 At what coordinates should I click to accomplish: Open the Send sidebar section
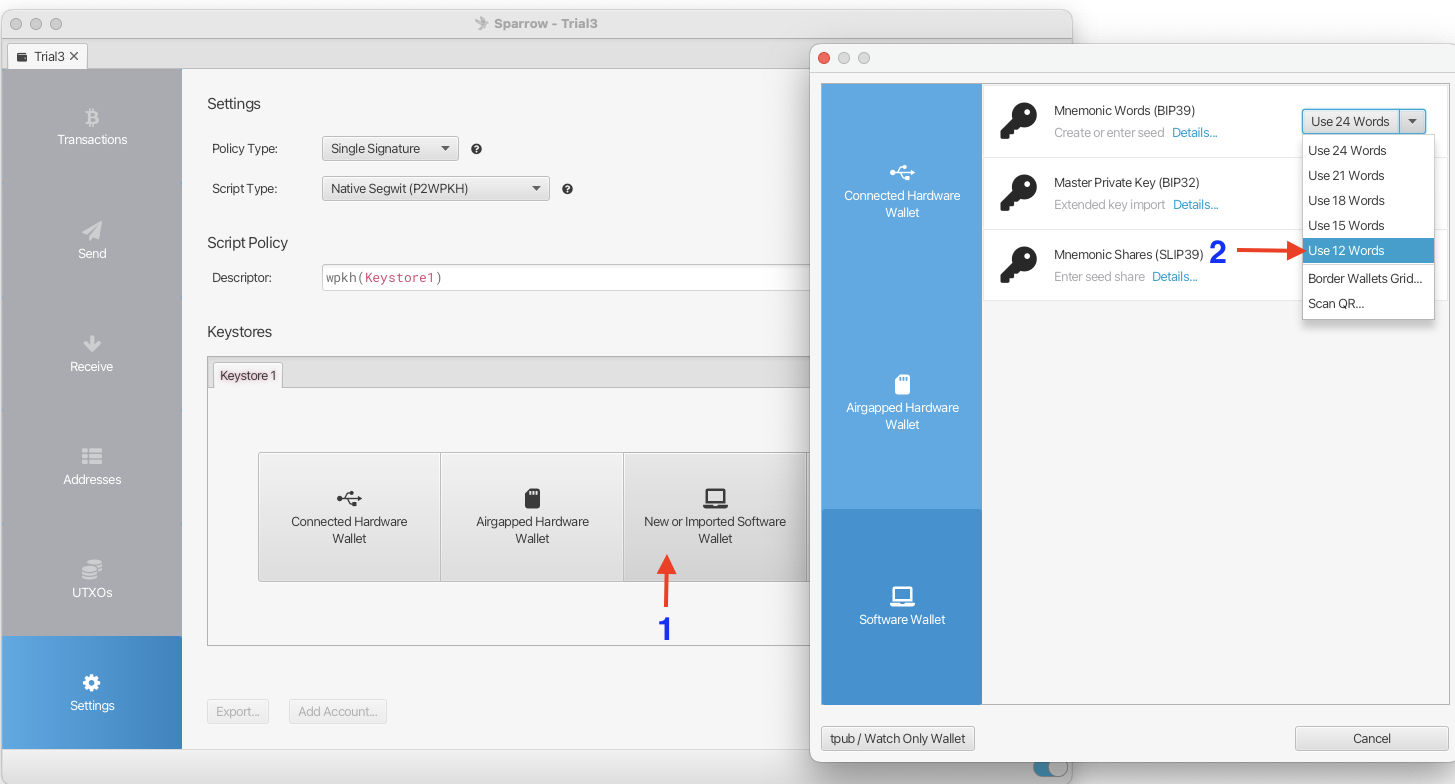92,240
